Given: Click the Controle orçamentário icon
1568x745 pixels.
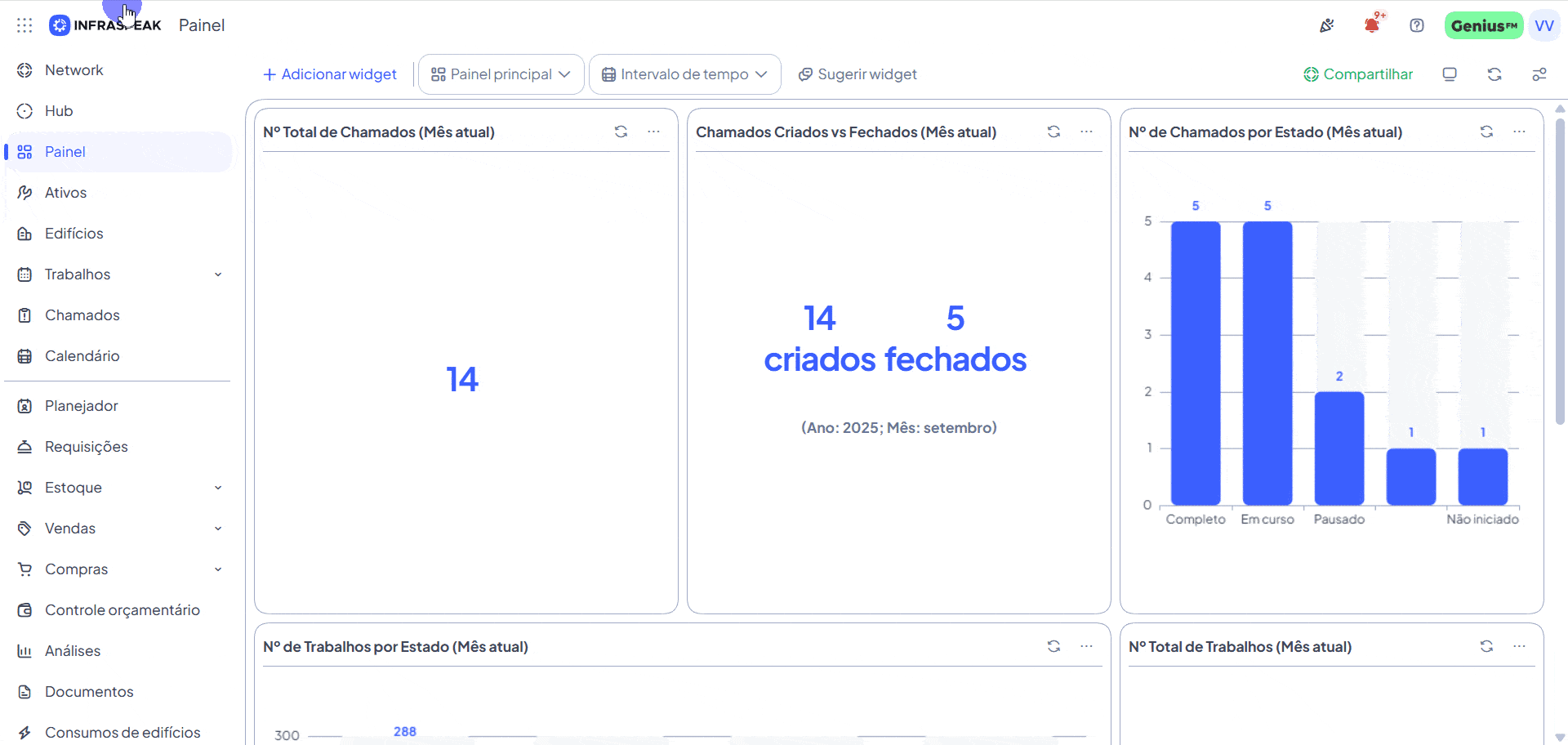Looking at the screenshot, I should pos(24,610).
